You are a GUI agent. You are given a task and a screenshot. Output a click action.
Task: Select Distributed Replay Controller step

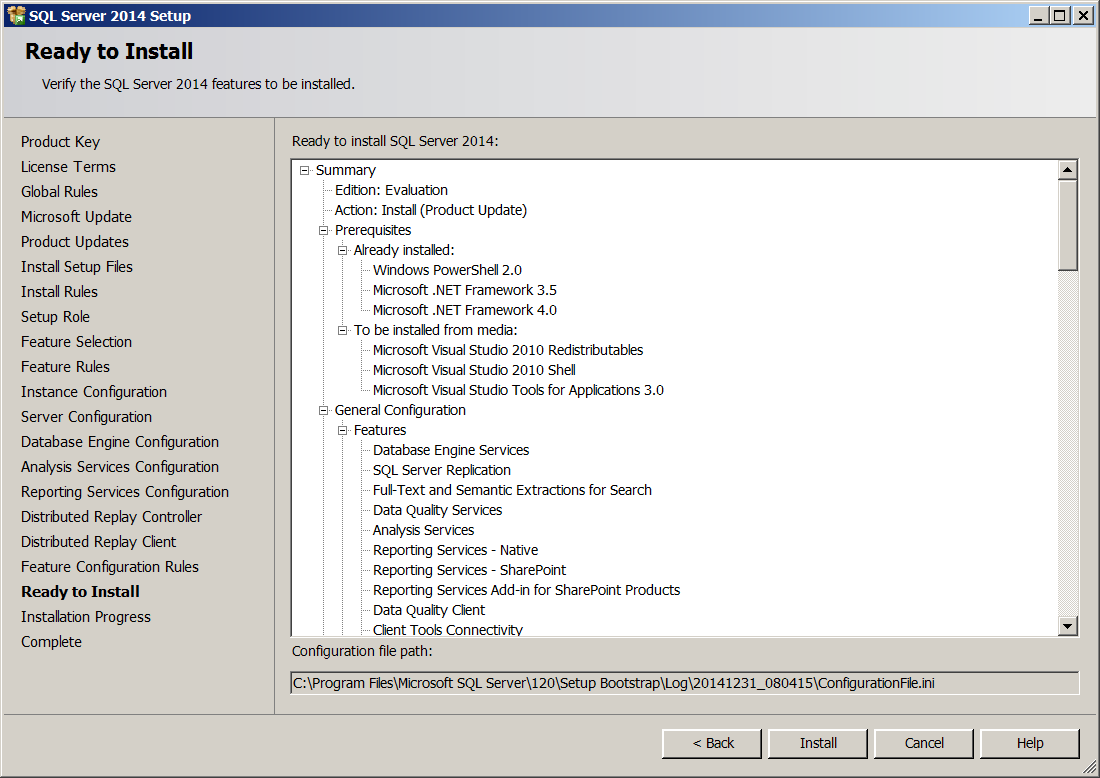tap(112, 517)
